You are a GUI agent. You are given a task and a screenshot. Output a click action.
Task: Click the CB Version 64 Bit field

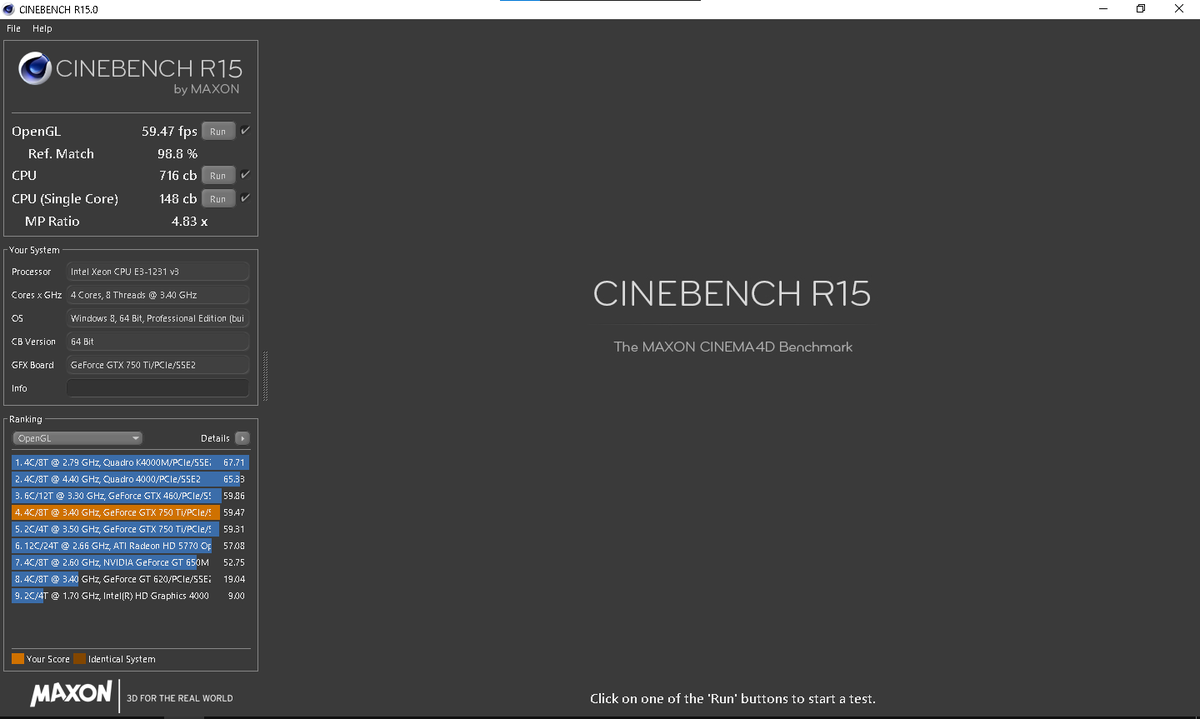point(157,341)
